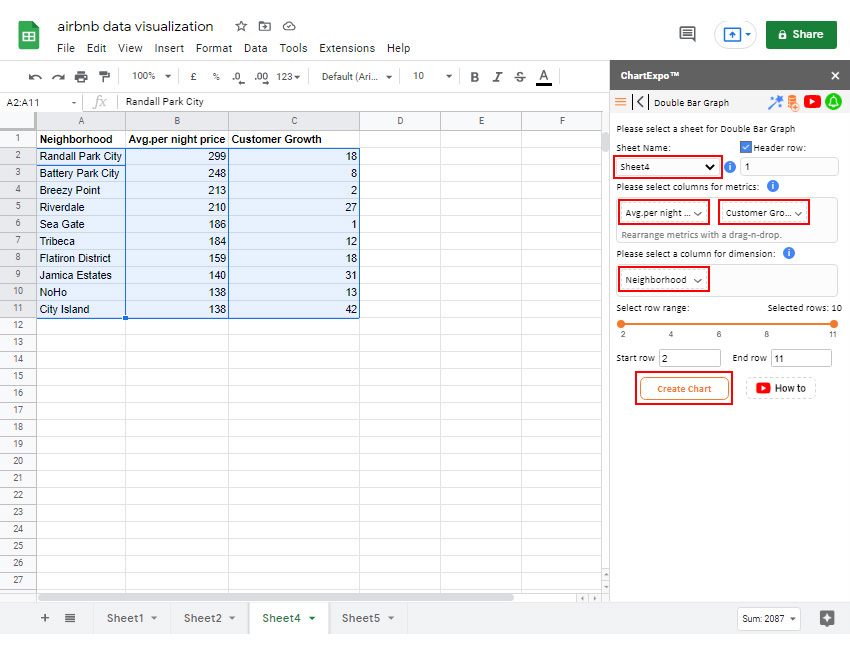Open the Avg.per night metric dropdown
This screenshot has width=850, height=655.
click(664, 213)
